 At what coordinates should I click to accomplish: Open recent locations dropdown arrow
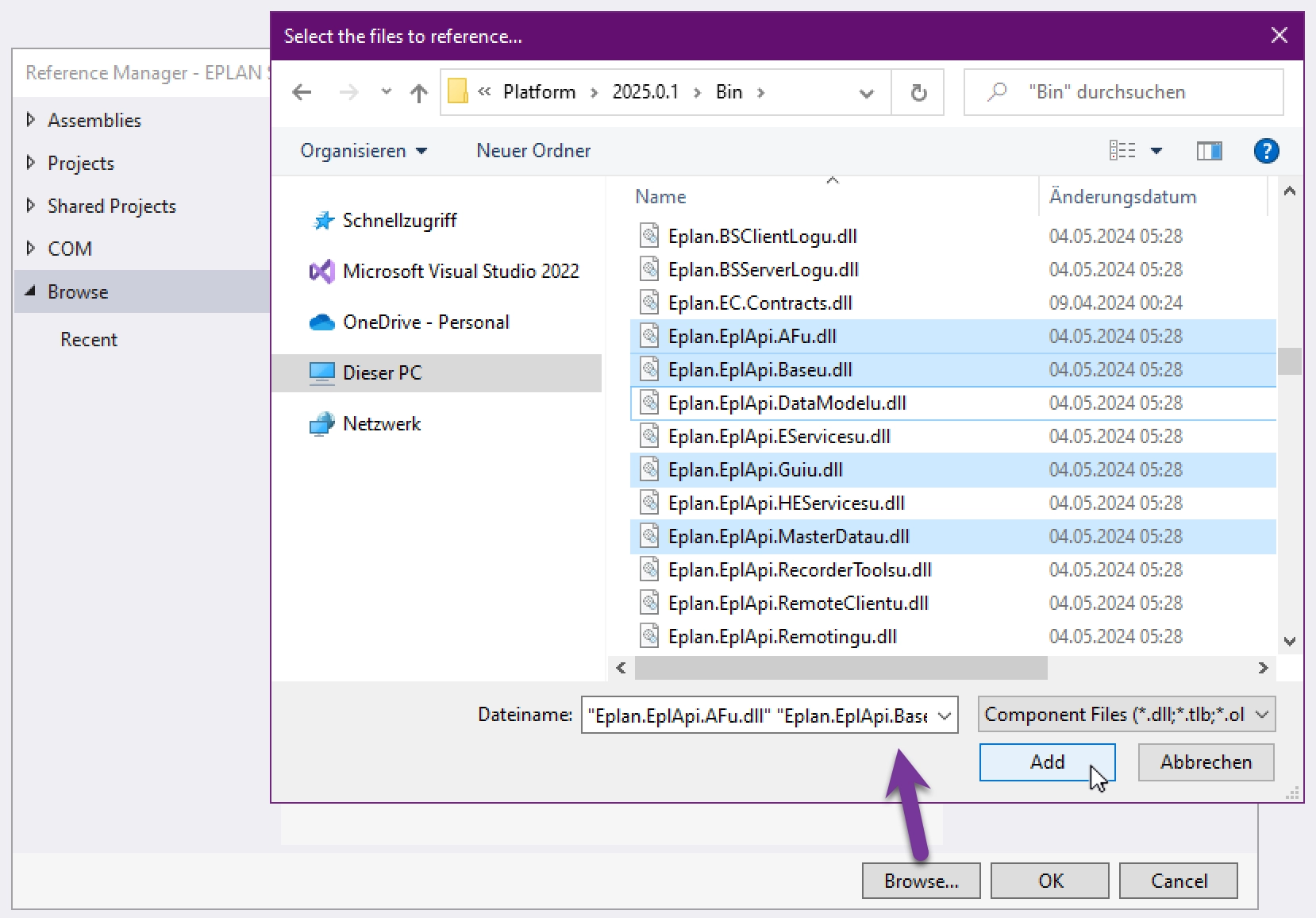[x=386, y=92]
